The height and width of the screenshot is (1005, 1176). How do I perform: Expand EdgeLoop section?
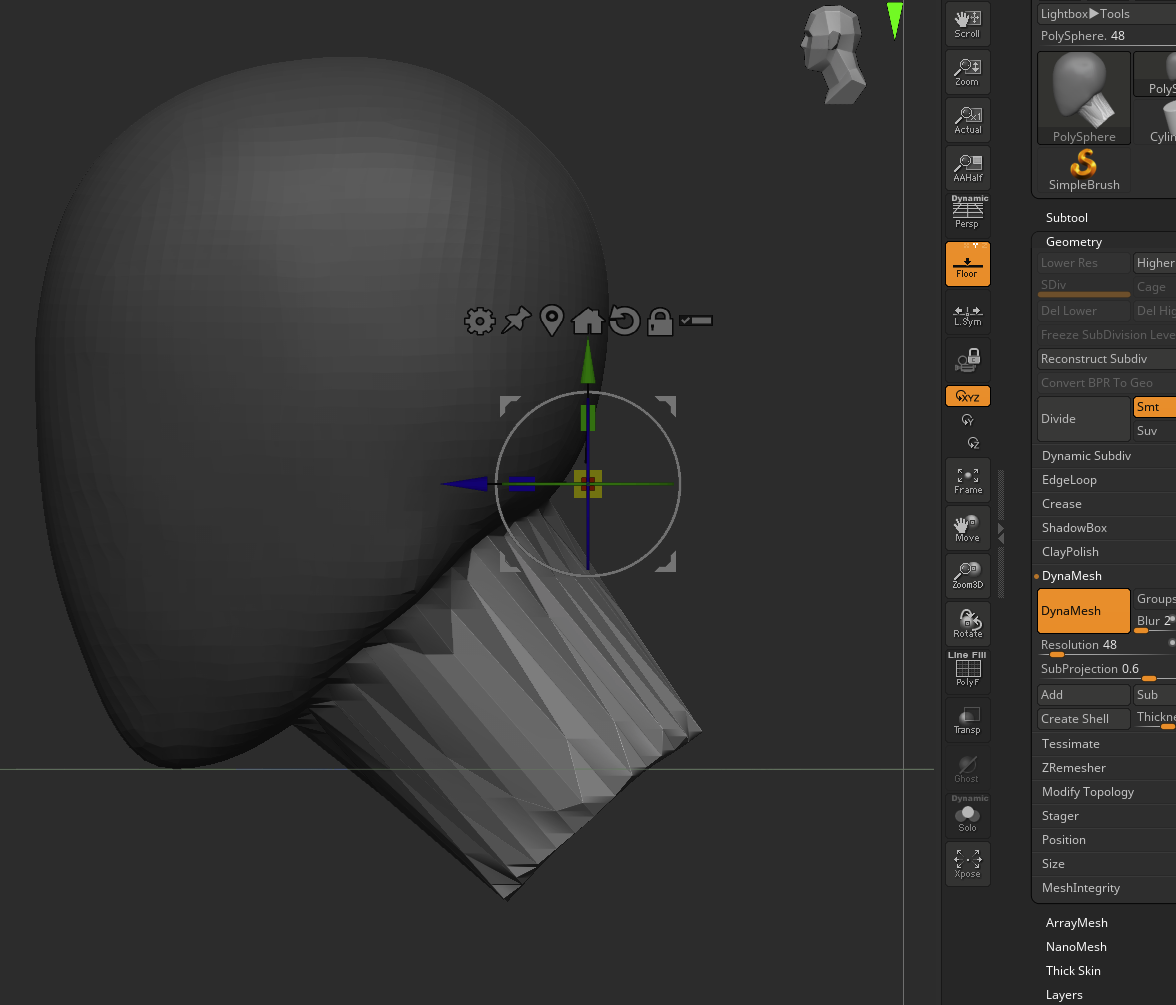click(1069, 480)
